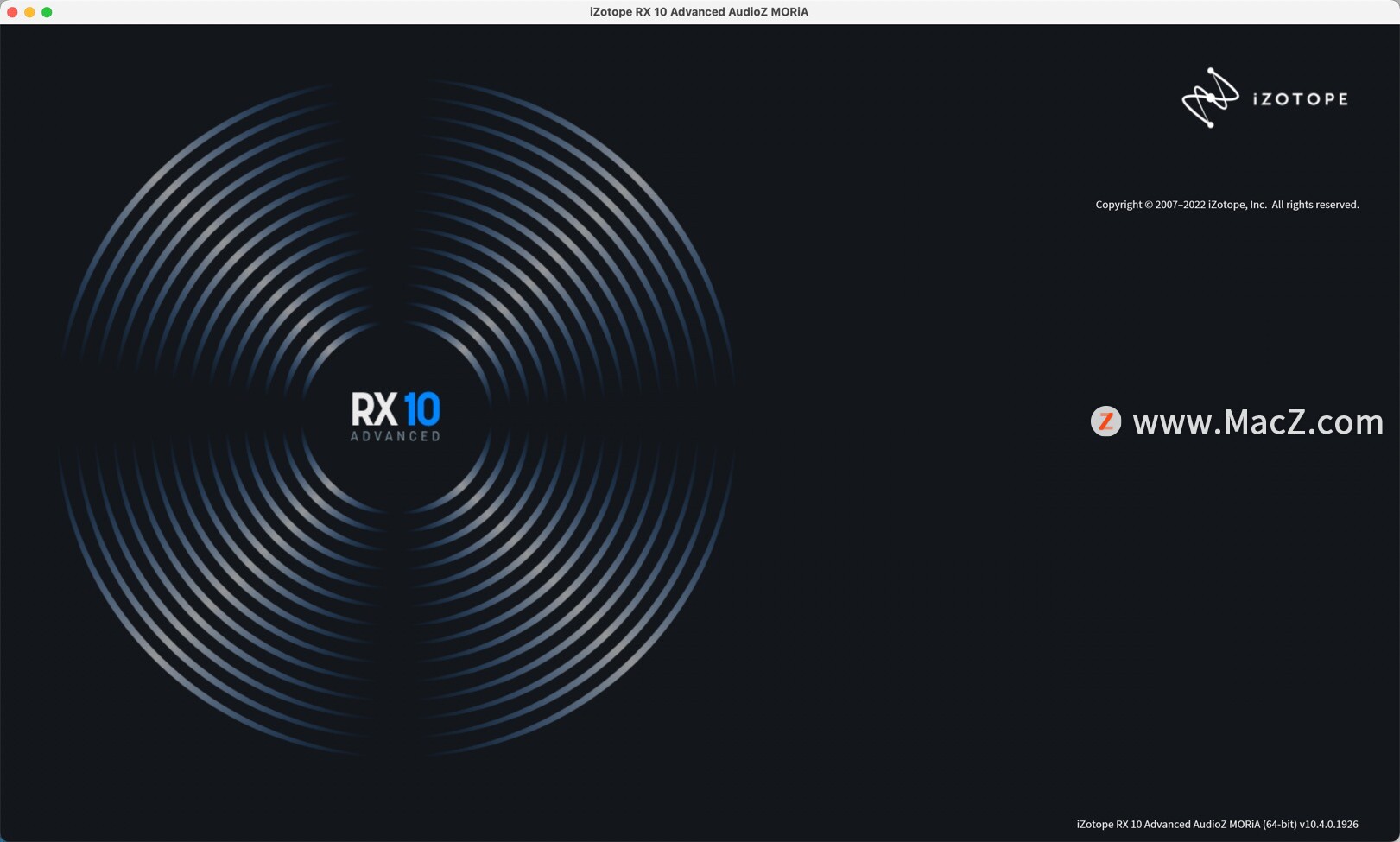
Task: Click the copyright notice text
Action: click(1227, 205)
